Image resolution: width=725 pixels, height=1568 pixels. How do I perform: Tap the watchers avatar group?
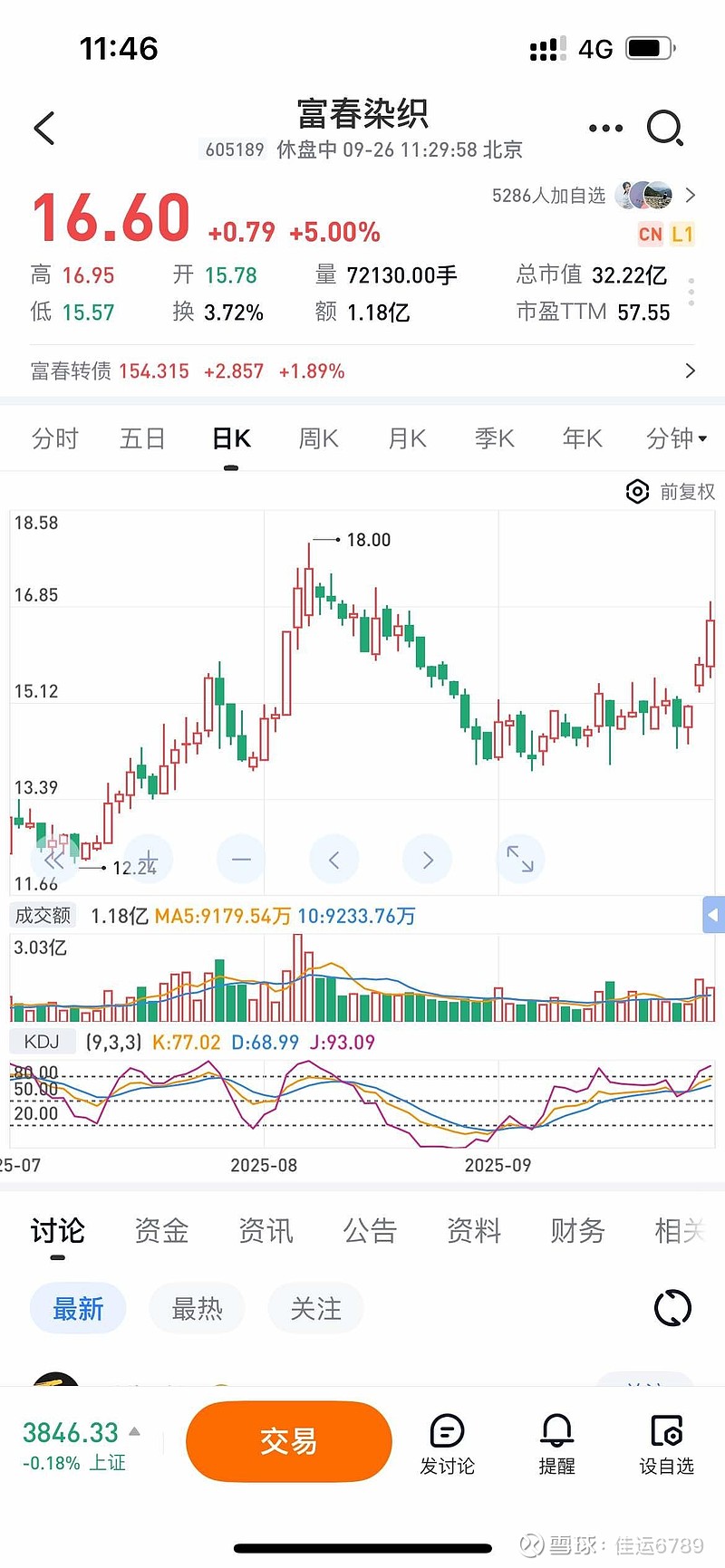click(x=644, y=195)
